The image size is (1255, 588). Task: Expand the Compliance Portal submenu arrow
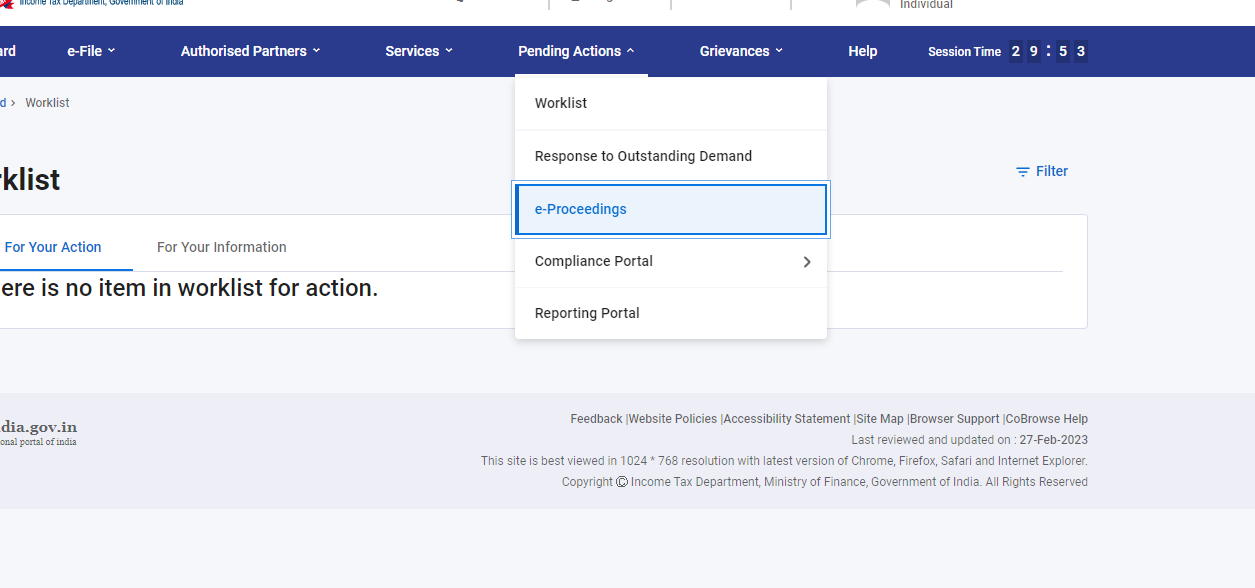point(806,262)
